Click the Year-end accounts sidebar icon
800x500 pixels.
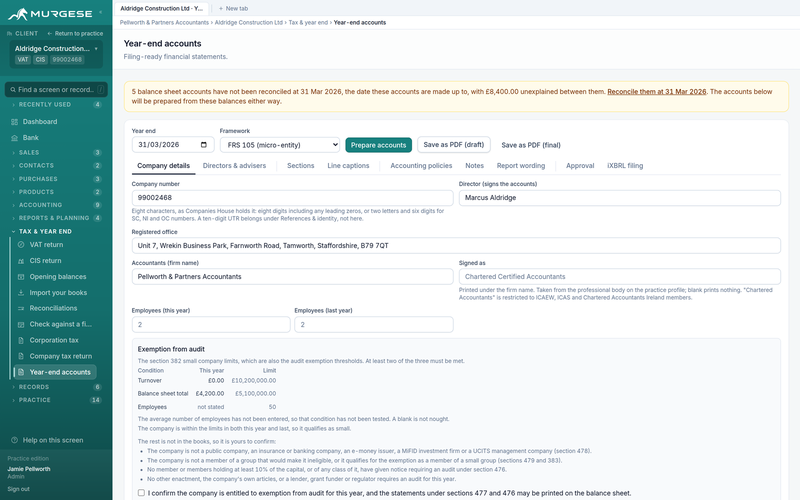click(x=21, y=372)
